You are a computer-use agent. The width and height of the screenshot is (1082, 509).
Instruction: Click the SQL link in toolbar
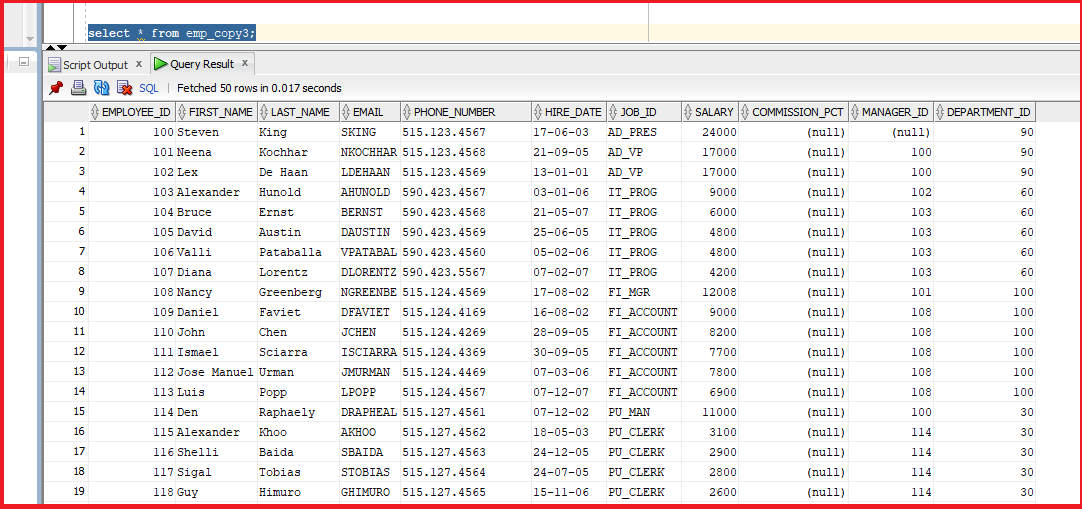[x=148, y=88]
